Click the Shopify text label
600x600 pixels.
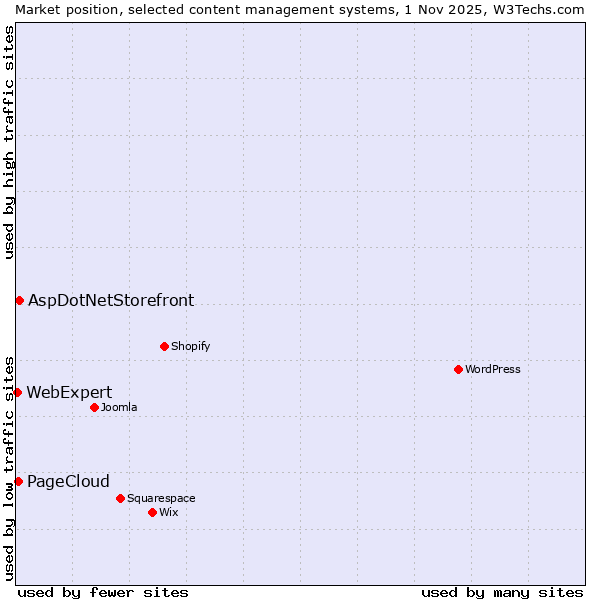[x=190, y=346]
